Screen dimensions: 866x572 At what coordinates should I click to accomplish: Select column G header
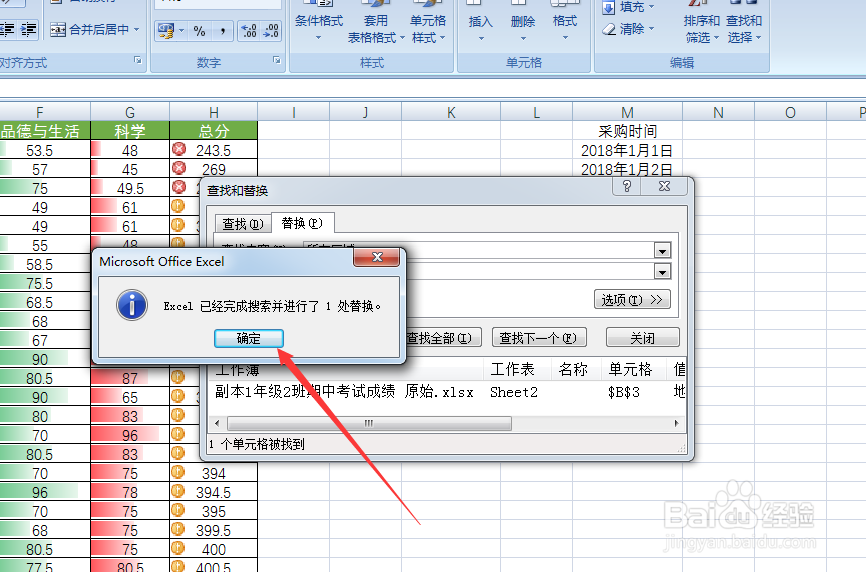click(x=130, y=113)
